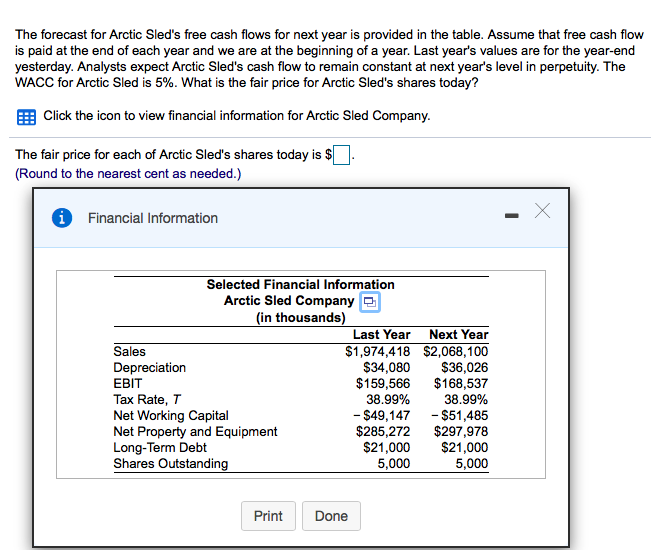Select net working capital value −$49,147
The image size is (670, 553).
(382, 415)
